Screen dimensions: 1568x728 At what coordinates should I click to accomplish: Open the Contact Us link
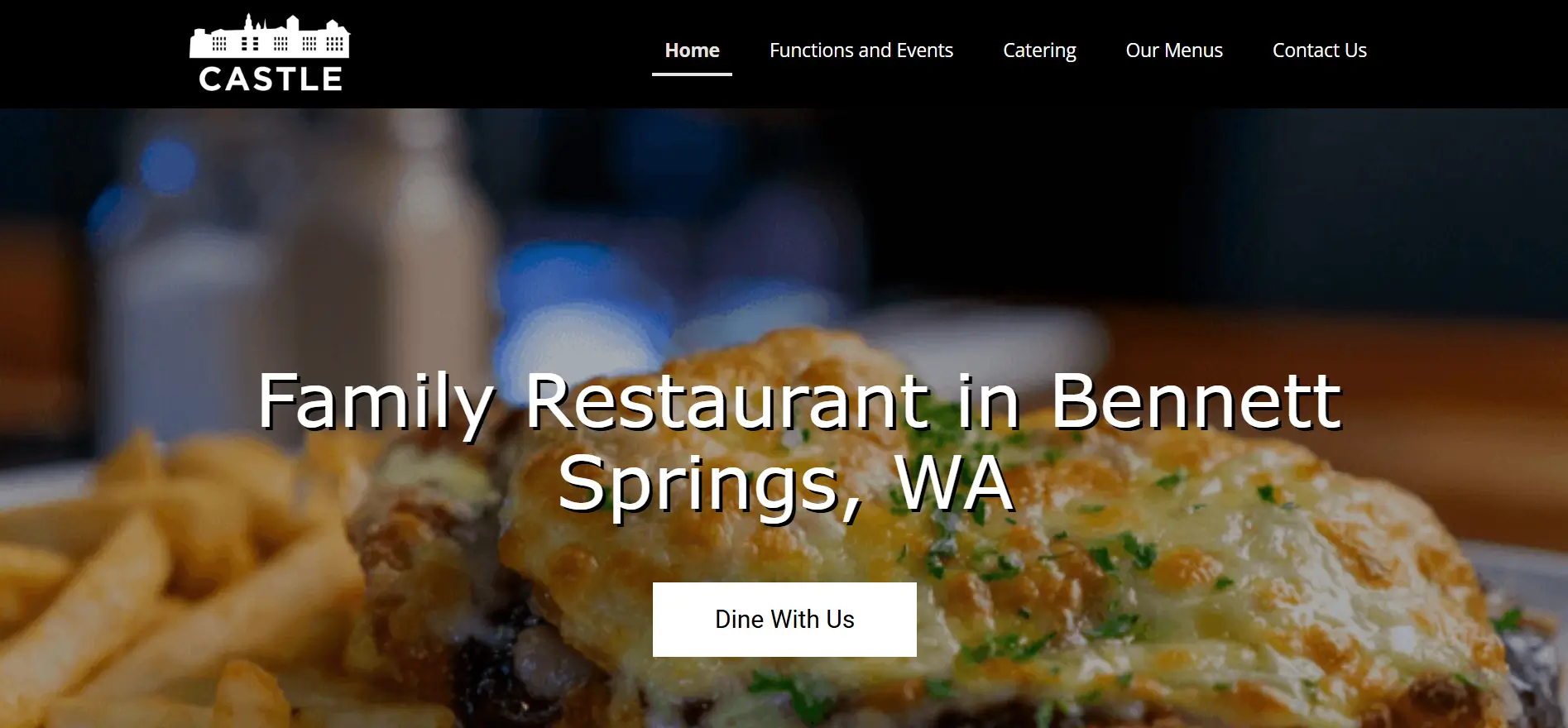click(x=1319, y=50)
